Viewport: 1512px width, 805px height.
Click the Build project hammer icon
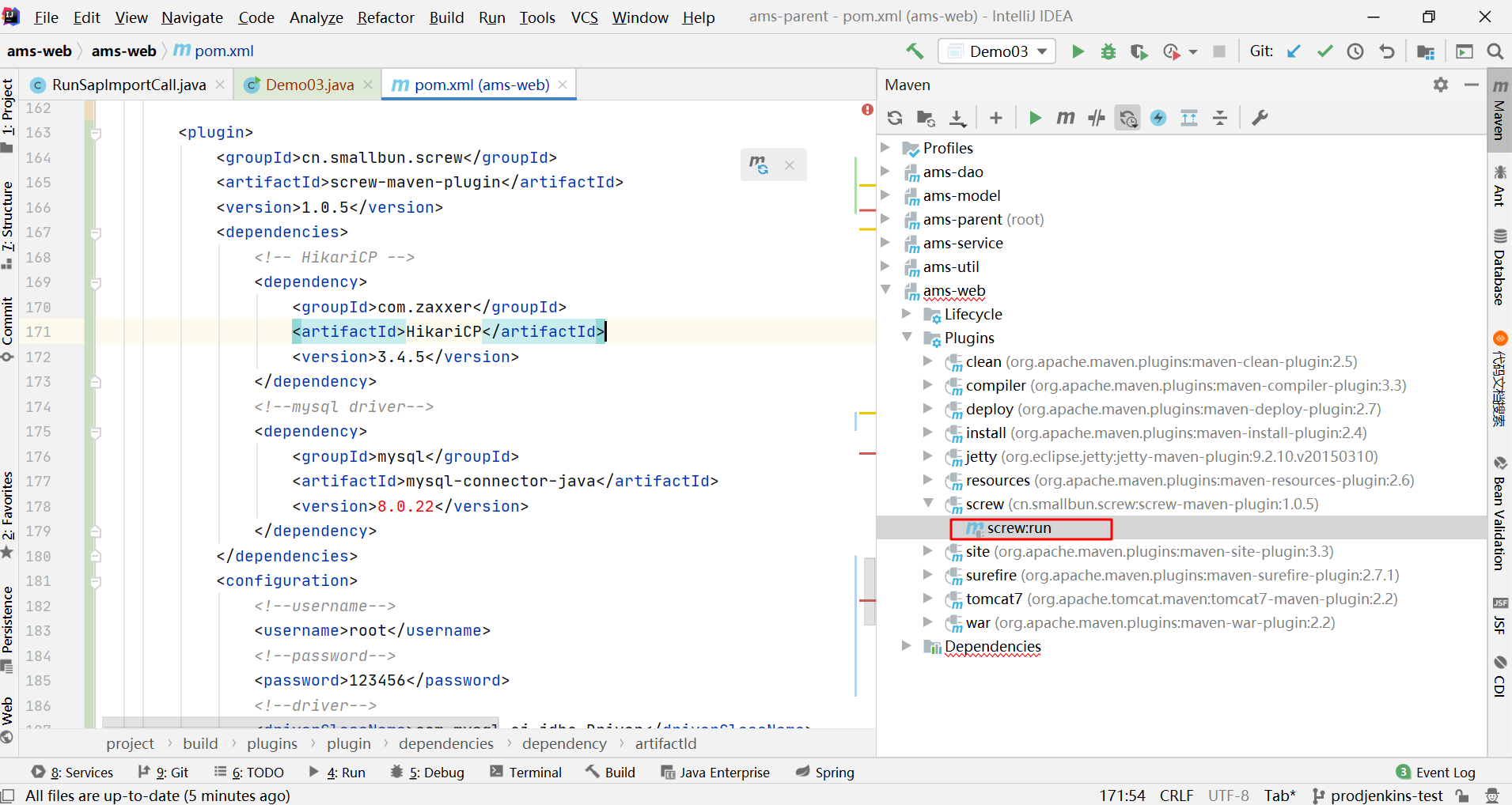coord(915,51)
